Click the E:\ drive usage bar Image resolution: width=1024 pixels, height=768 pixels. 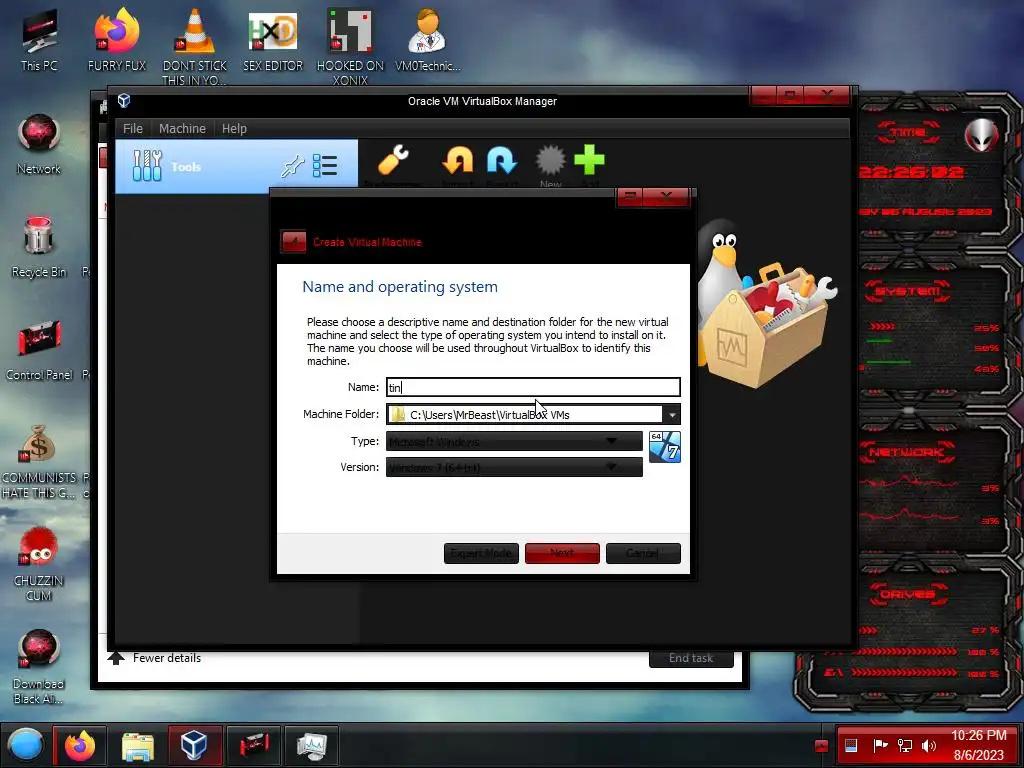pos(903,672)
